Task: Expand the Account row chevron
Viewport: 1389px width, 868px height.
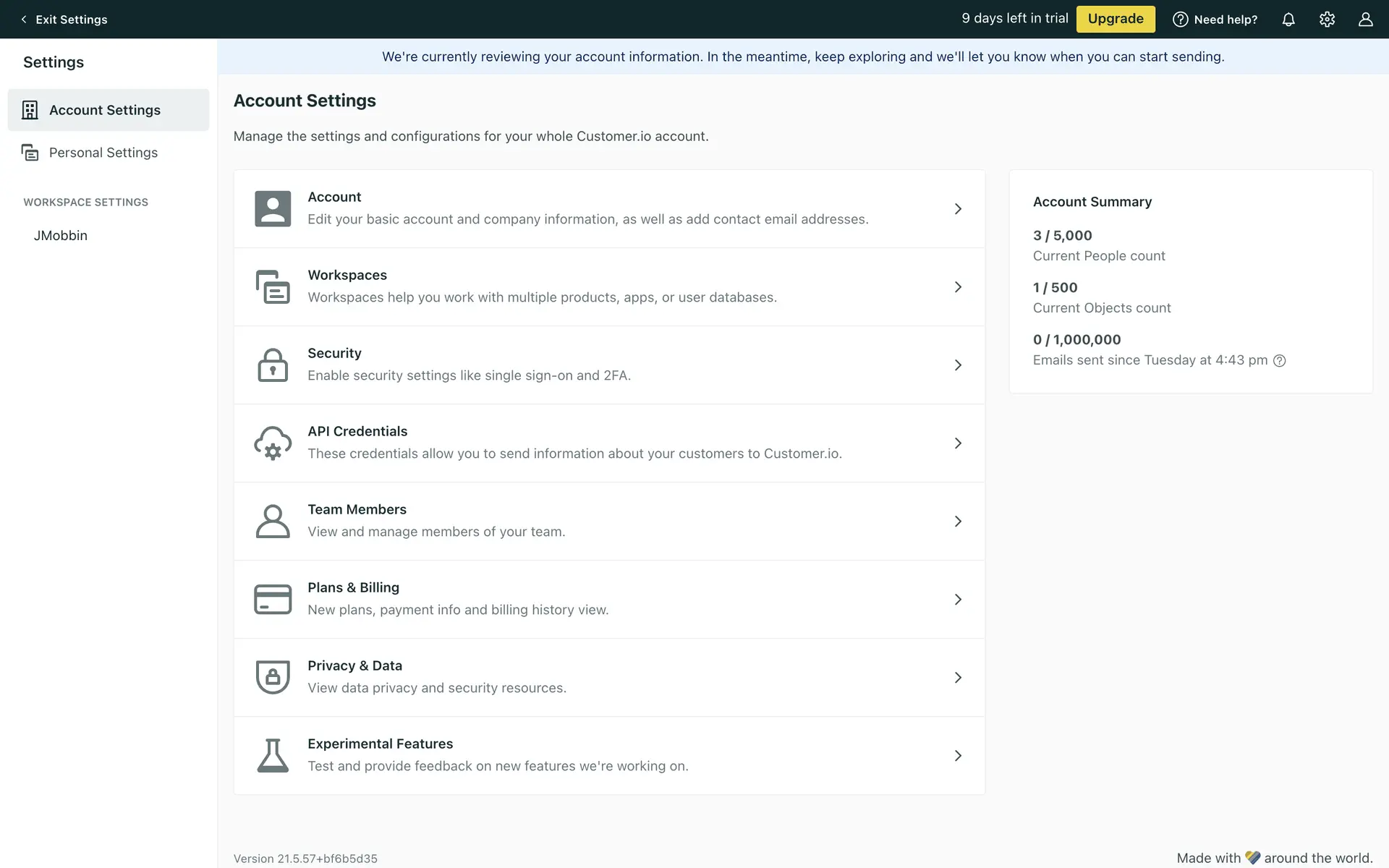Action: point(958,209)
